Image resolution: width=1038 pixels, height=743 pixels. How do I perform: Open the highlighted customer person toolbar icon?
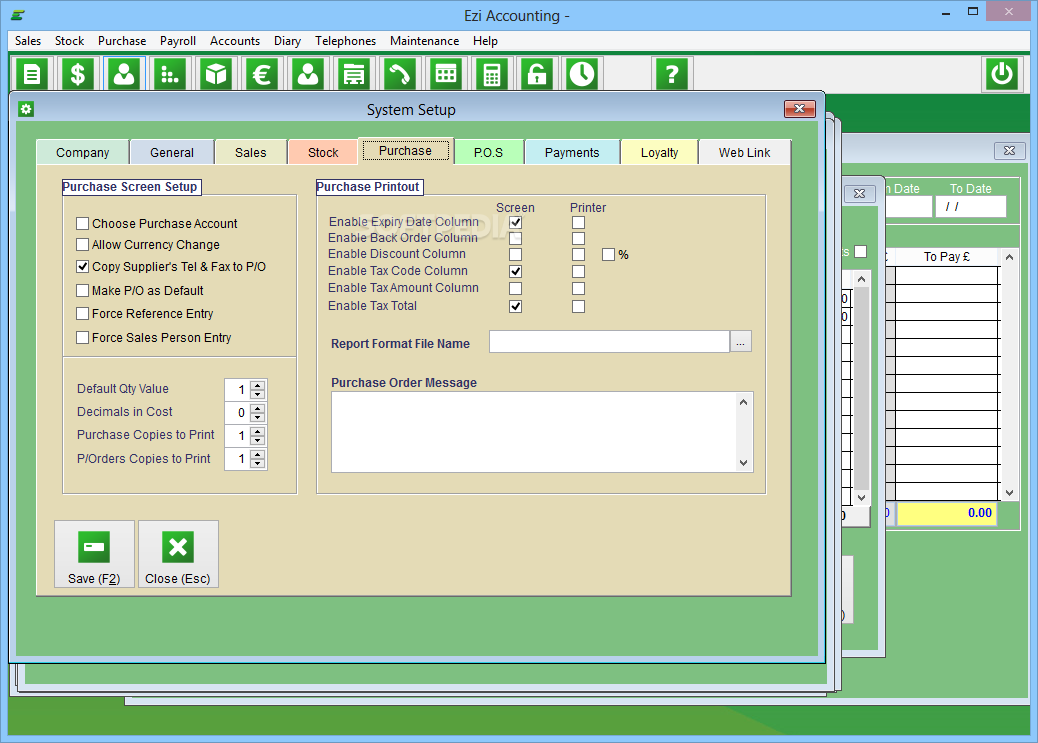click(x=124, y=74)
